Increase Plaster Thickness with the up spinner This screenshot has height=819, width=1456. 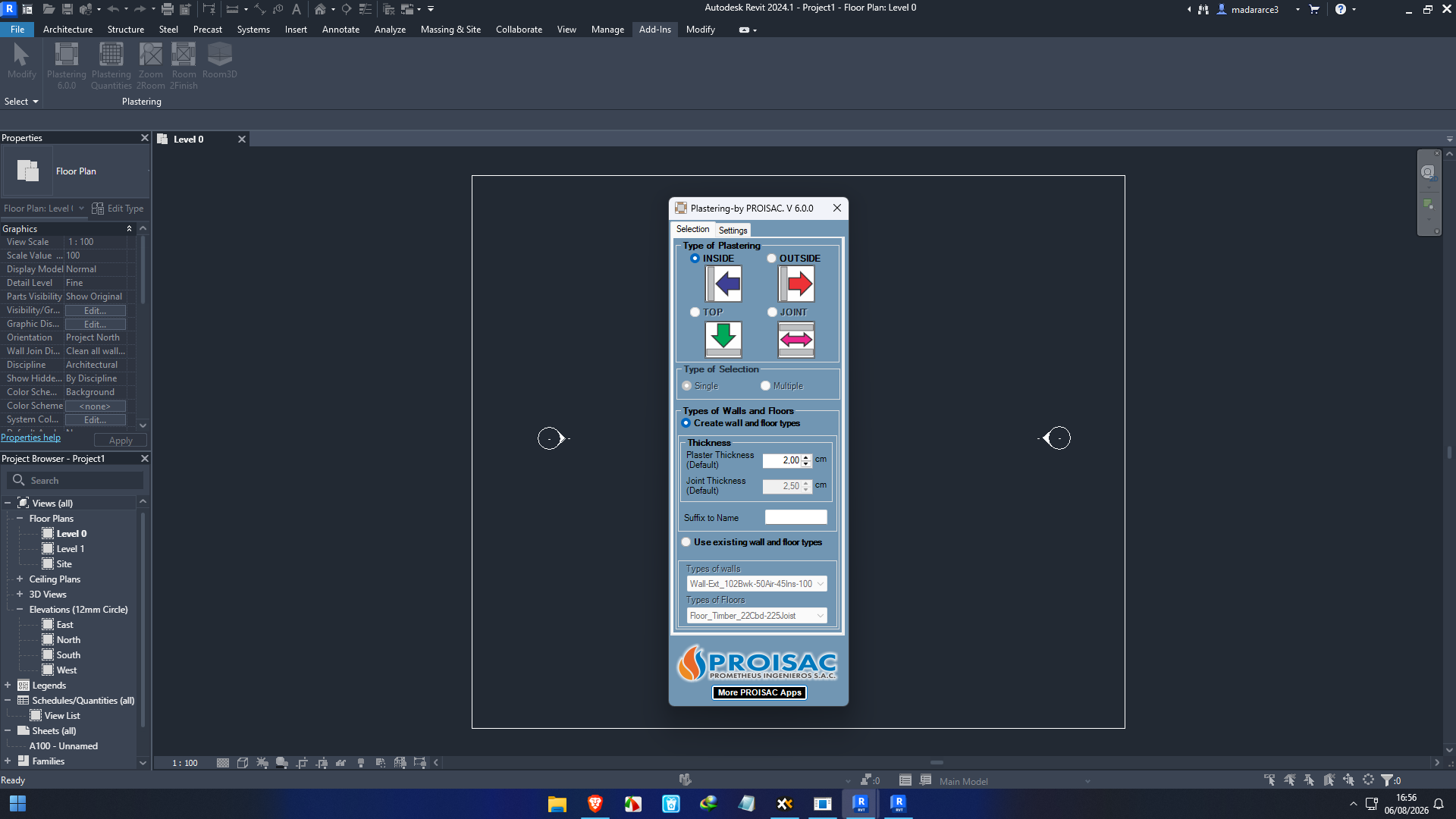806,457
